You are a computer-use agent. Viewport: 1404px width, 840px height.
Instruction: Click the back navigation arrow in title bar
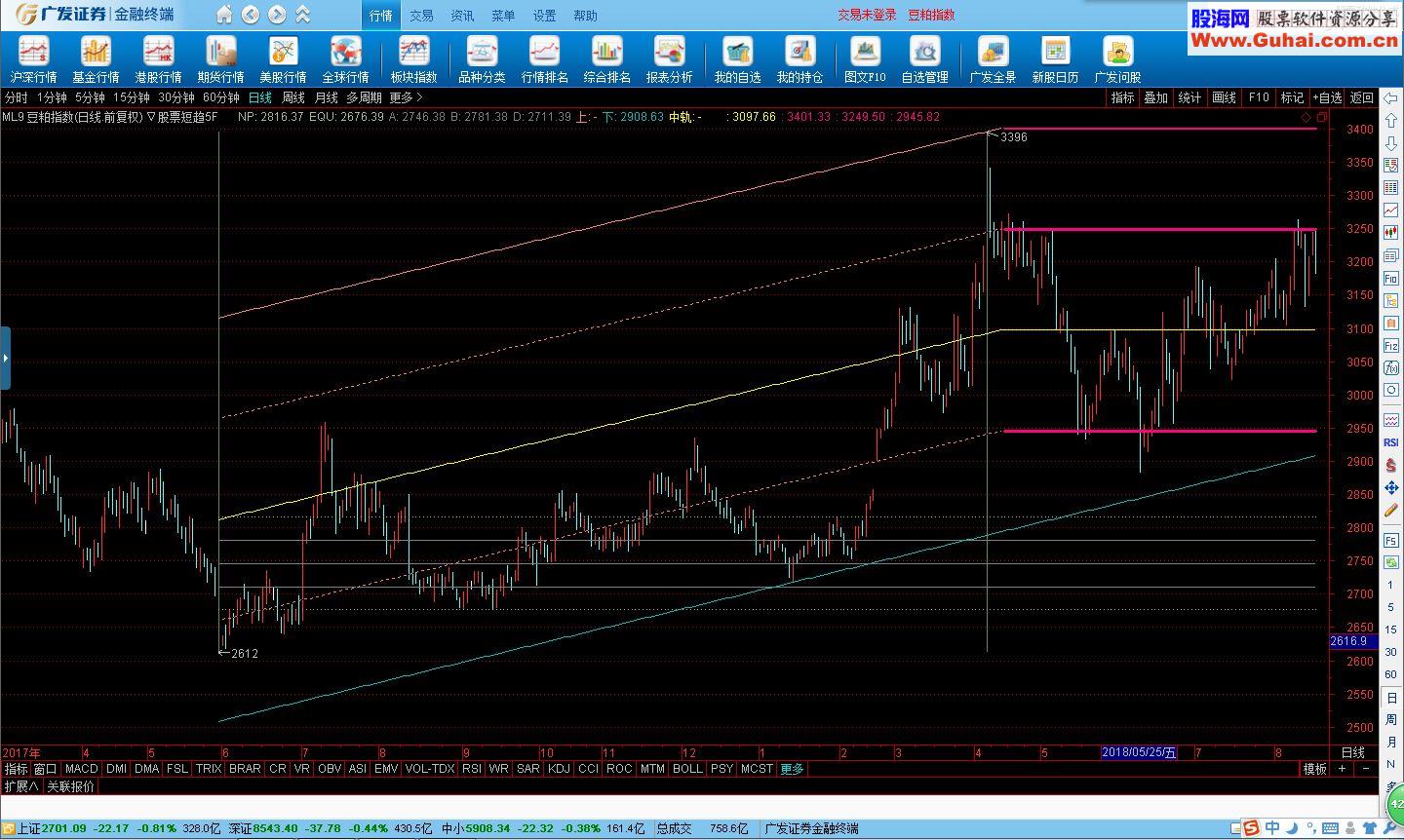[251, 15]
